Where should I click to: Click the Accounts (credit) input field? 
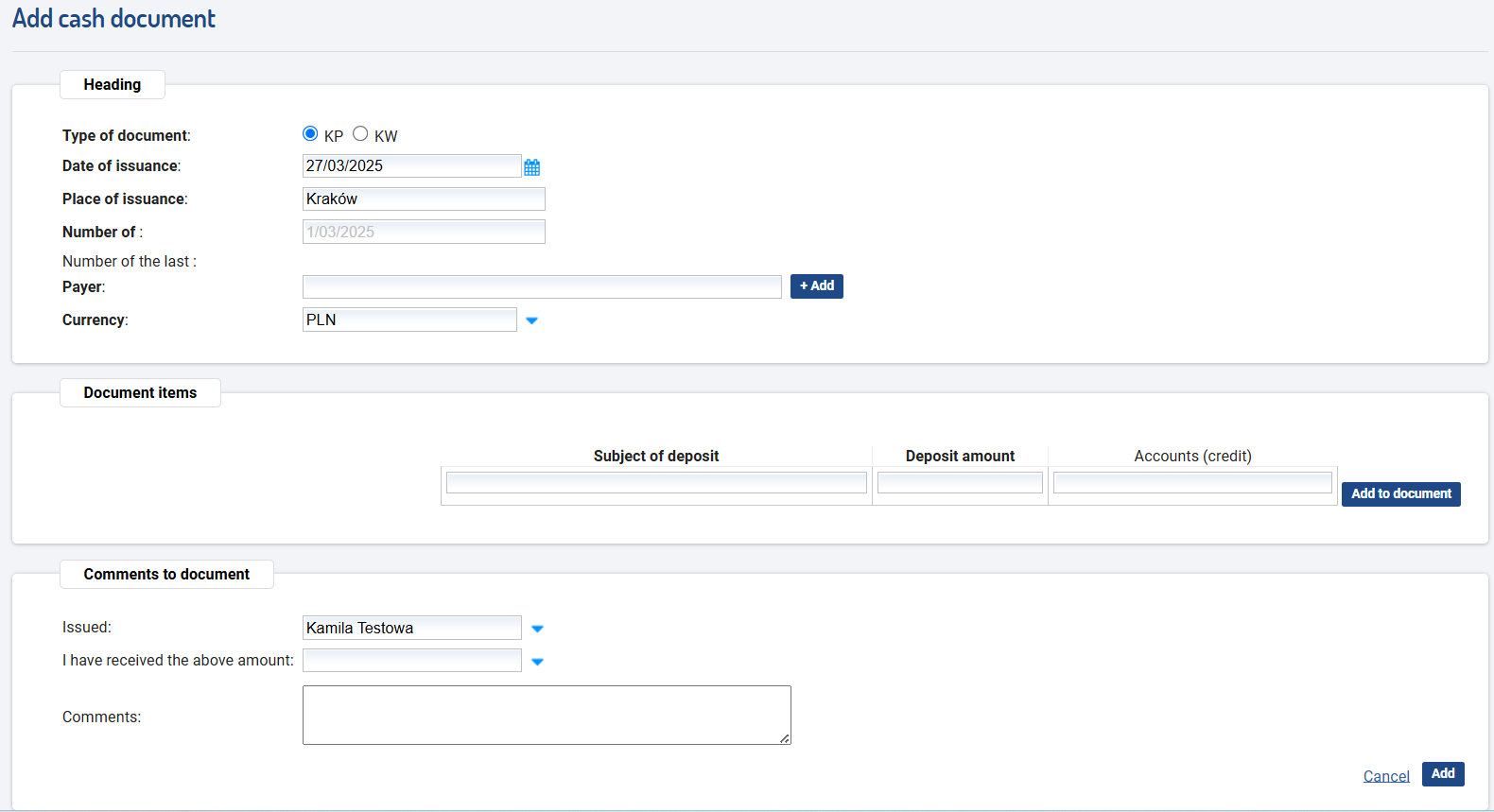(1192, 483)
